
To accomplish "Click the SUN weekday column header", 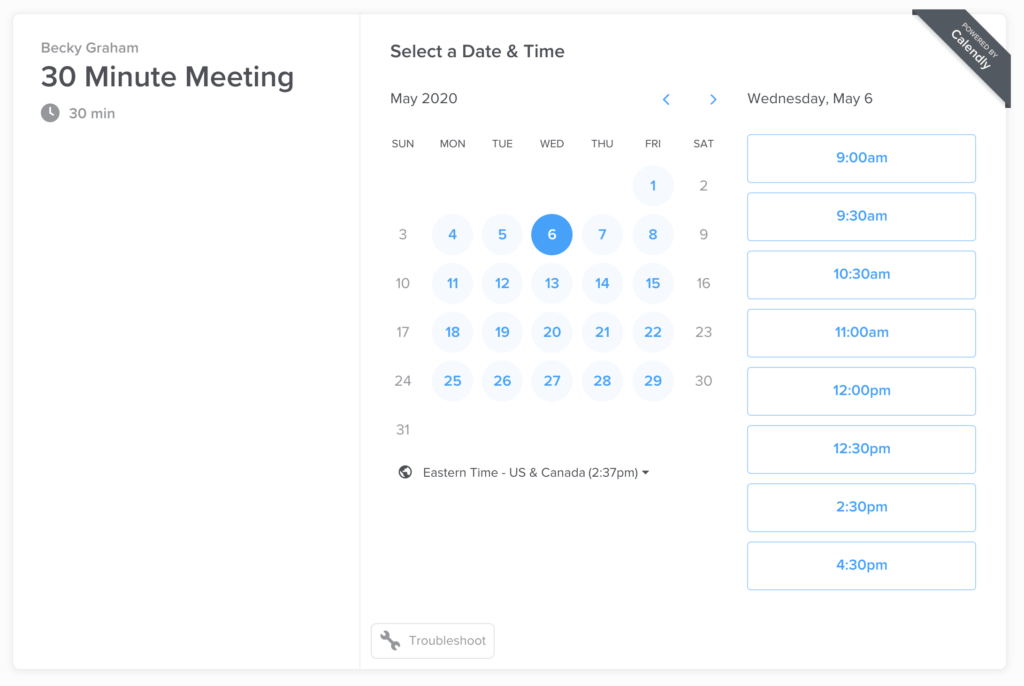I will tap(402, 144).
